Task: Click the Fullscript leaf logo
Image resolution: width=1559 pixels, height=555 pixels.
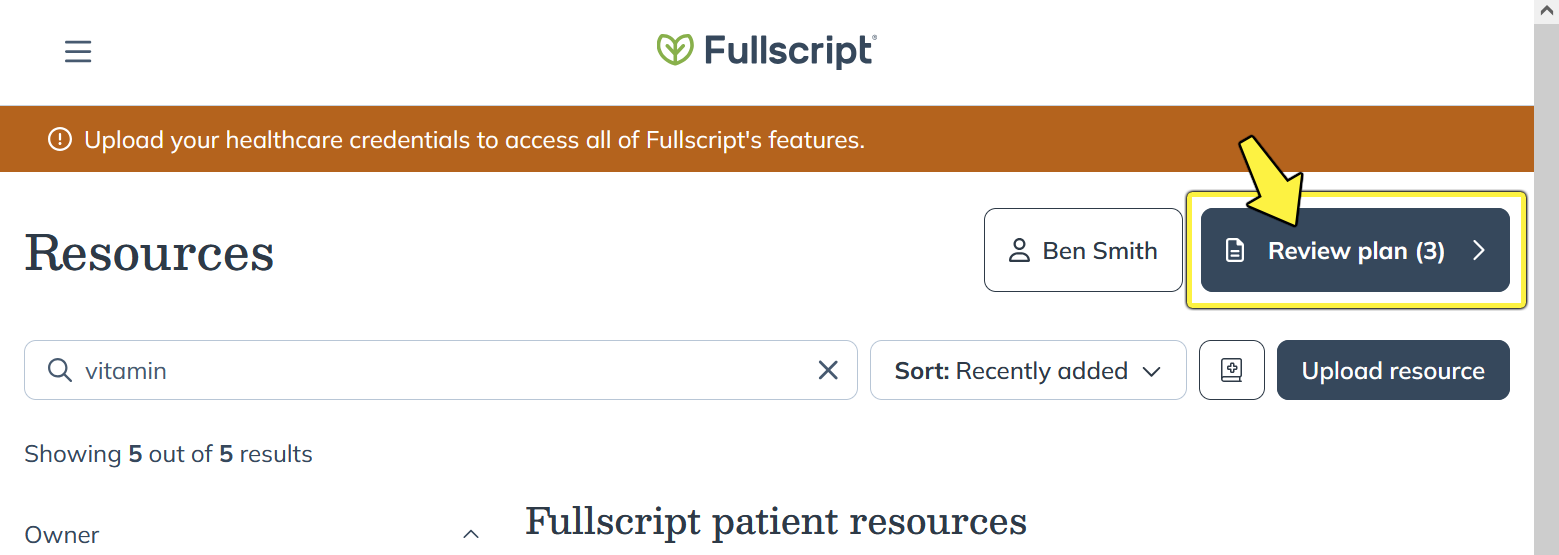Action: coord(675,50)
